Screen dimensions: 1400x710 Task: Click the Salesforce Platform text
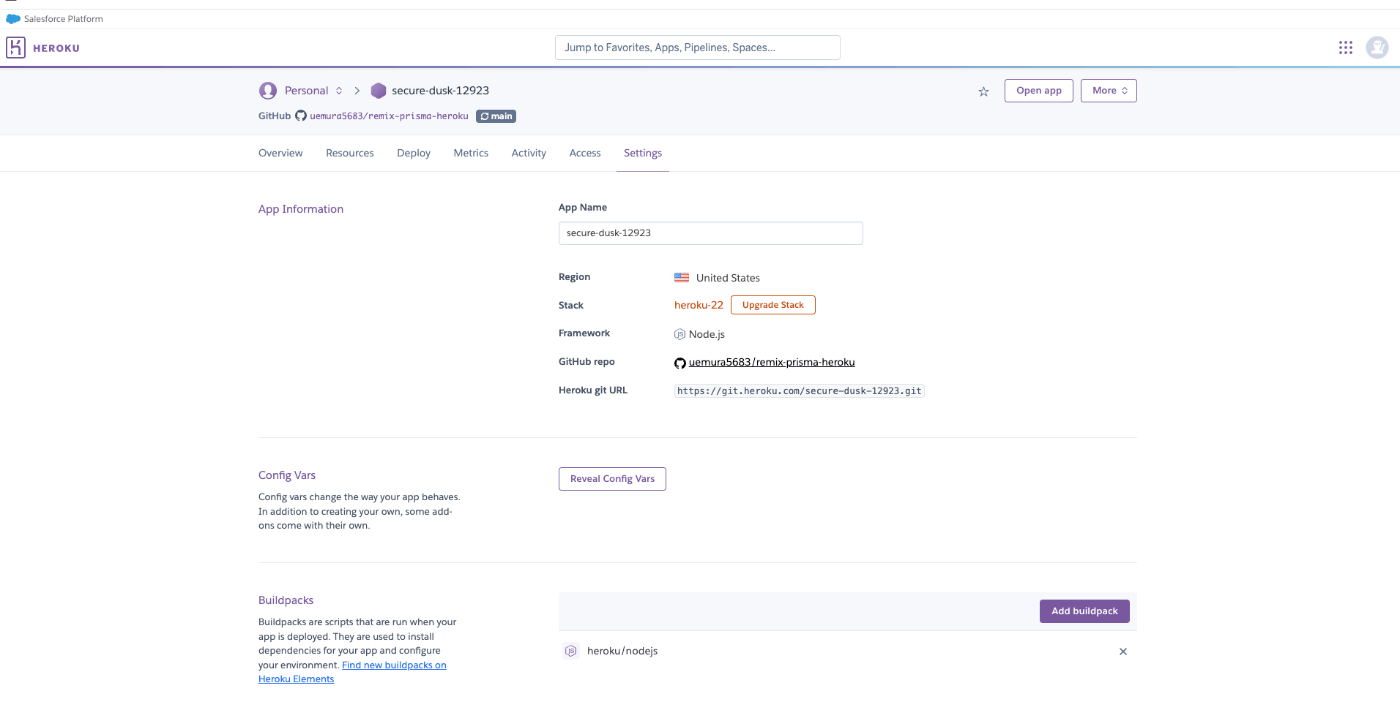(63, 19)
